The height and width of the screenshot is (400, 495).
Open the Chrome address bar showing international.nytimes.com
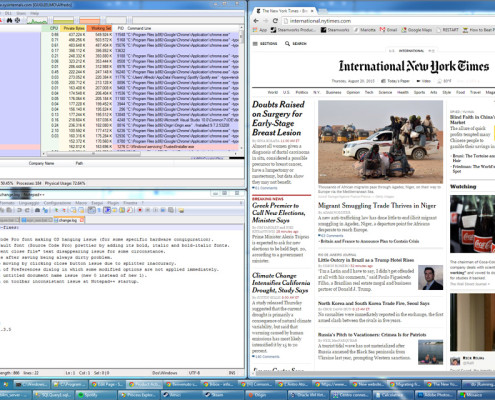pyautogui.click(x=388, y=21)
